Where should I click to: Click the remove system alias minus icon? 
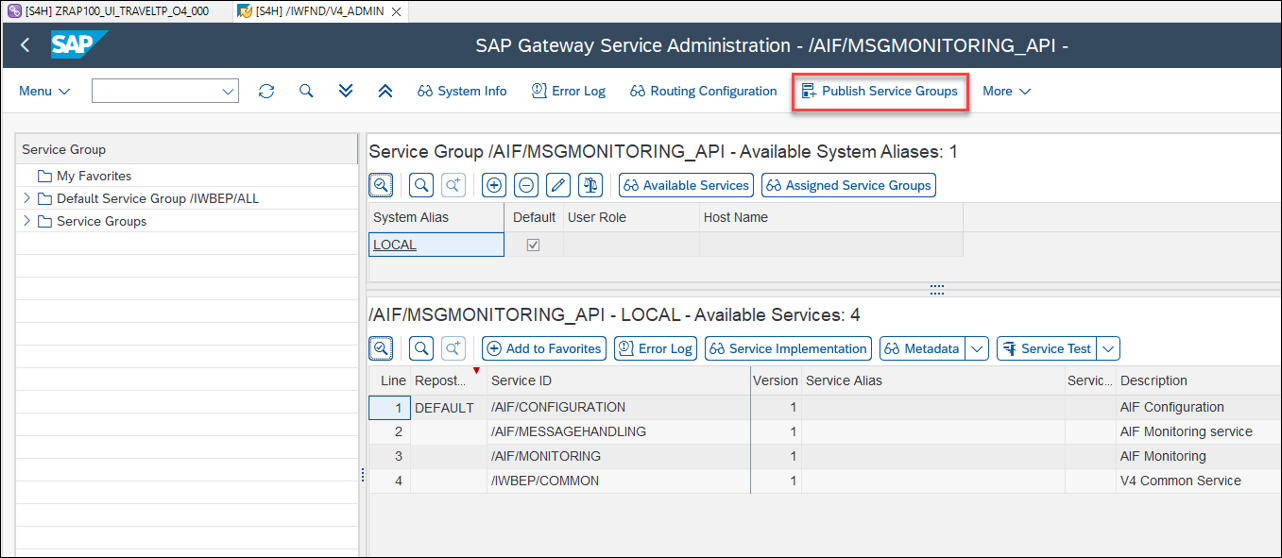pyautogui.click(x=526, y=185)
